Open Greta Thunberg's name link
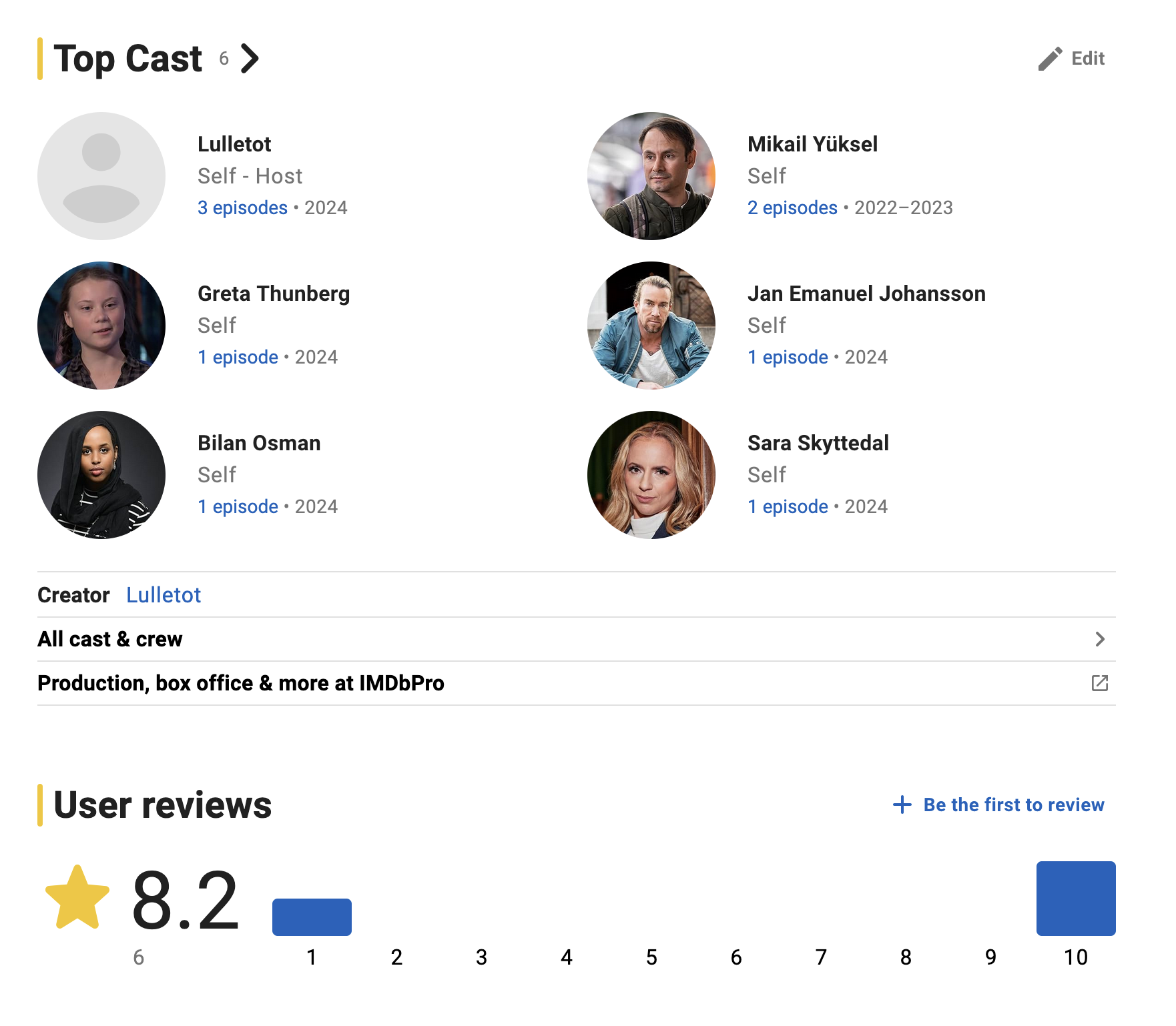 274,294
